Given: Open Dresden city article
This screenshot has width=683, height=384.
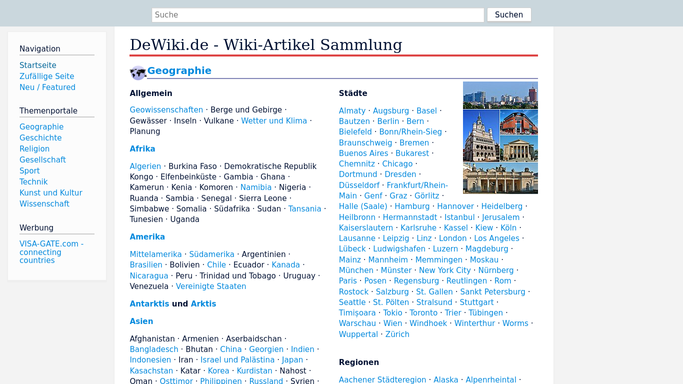Looking at the screenshot, I should pyautogui.click(x=400, y=174).
